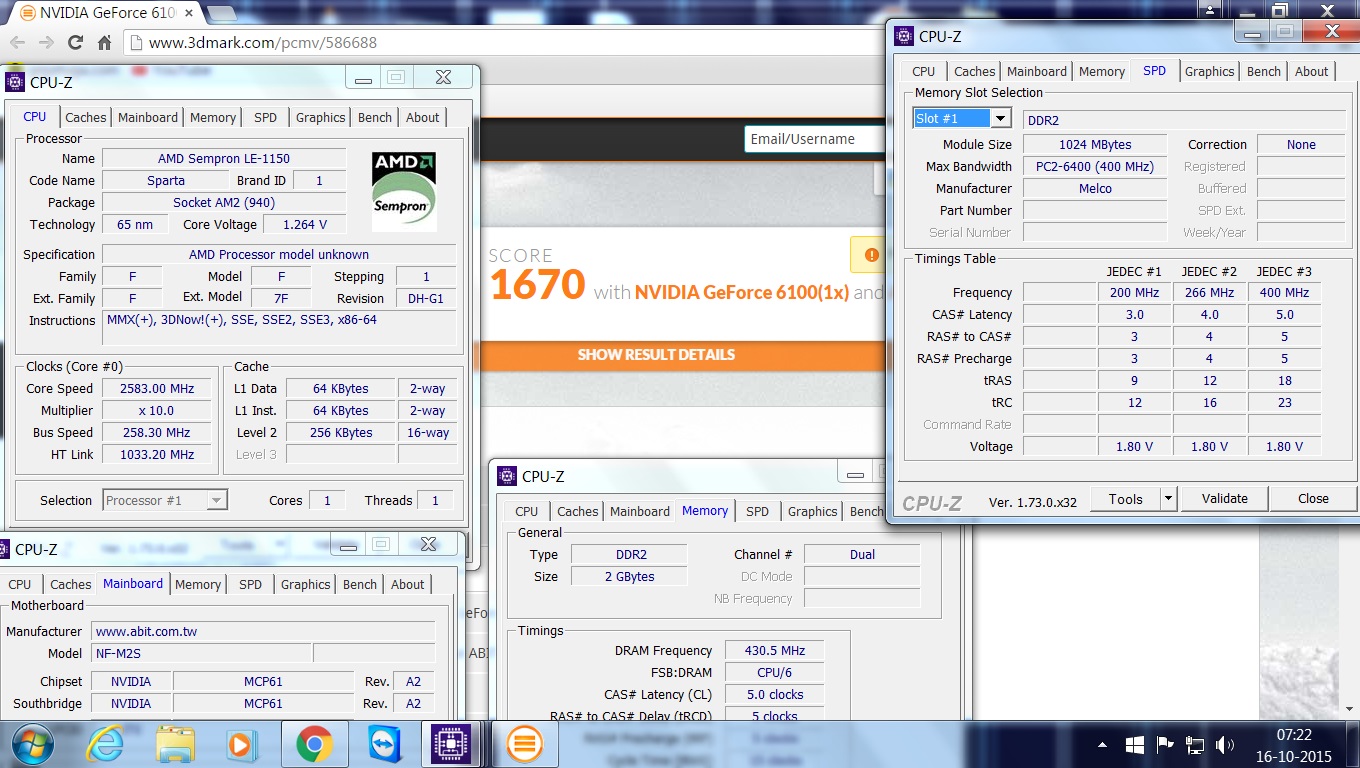Click SPD manufacturer value Melco
This screenshot has width=1360, height=768.
[1095, 188]
